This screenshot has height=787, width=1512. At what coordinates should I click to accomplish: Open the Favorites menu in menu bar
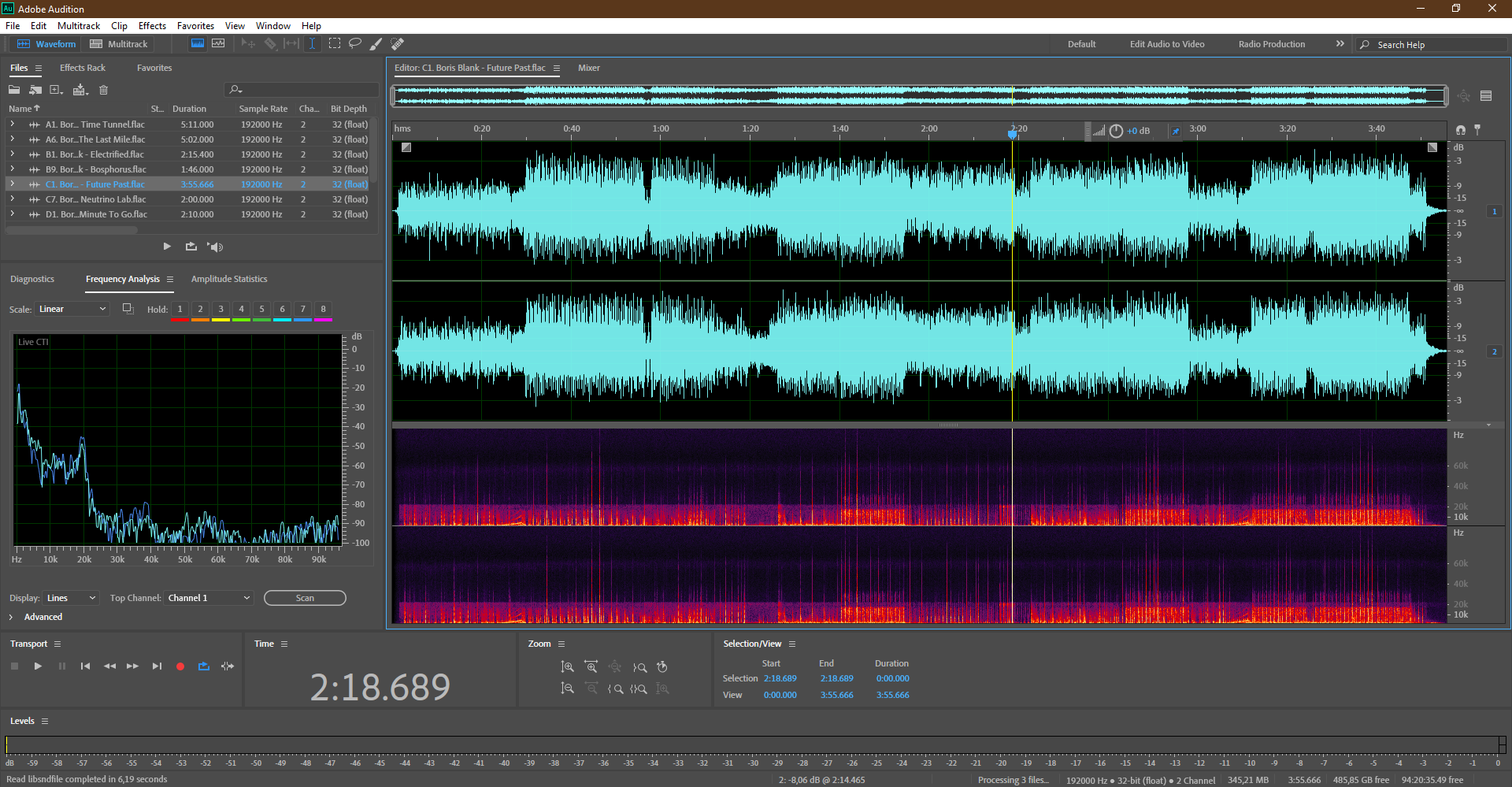[x=195, y=26]
